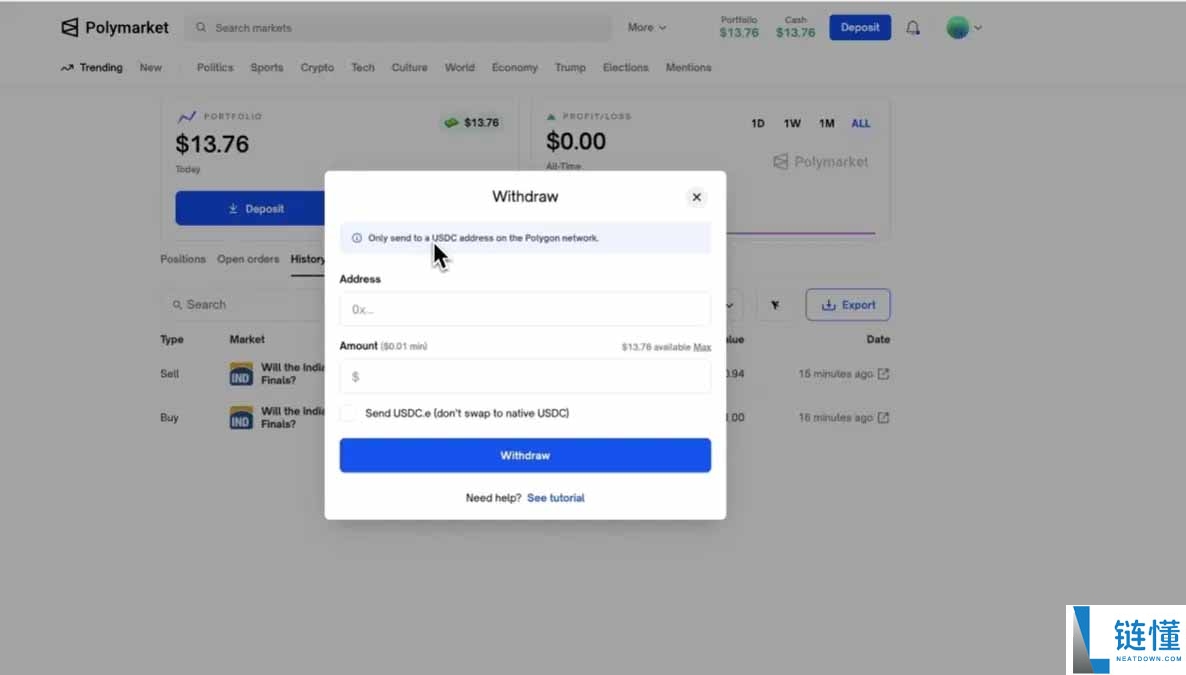Select the 1M time range
The image size is (1186, 675).
pos(827,123)
